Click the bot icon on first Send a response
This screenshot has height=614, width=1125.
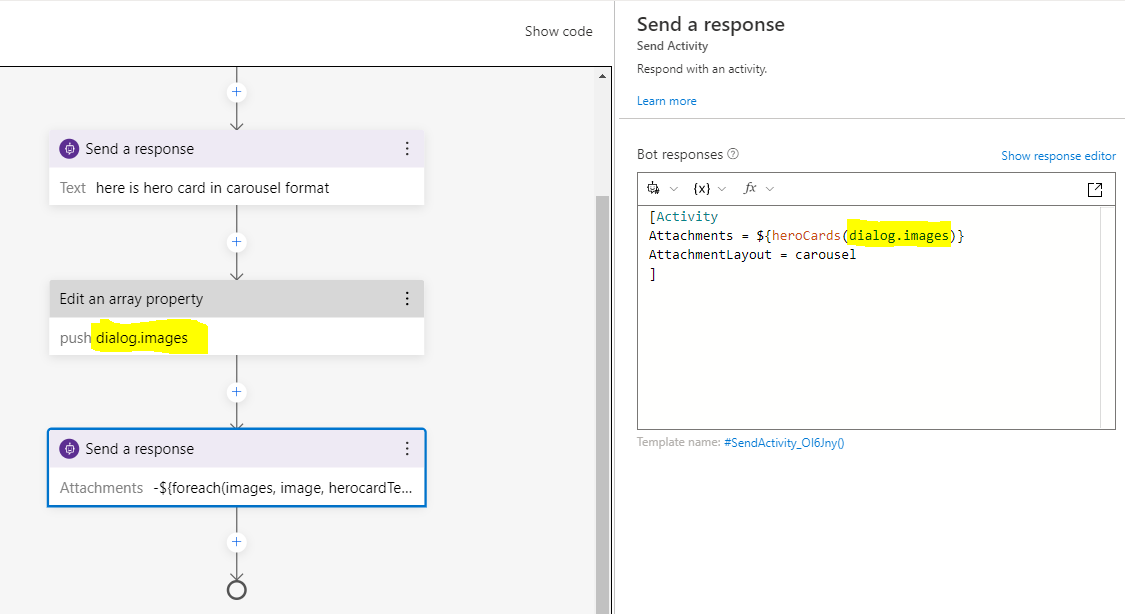point(69,148)
